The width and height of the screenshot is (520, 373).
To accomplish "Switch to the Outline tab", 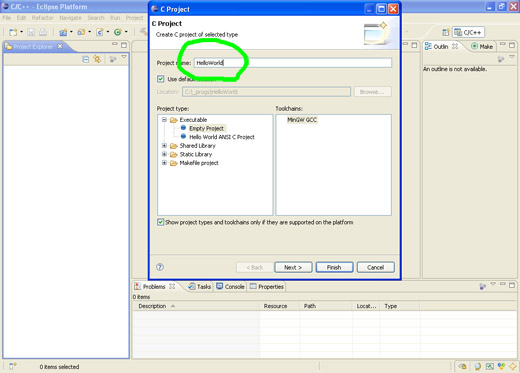I will (x=441, y=47).
